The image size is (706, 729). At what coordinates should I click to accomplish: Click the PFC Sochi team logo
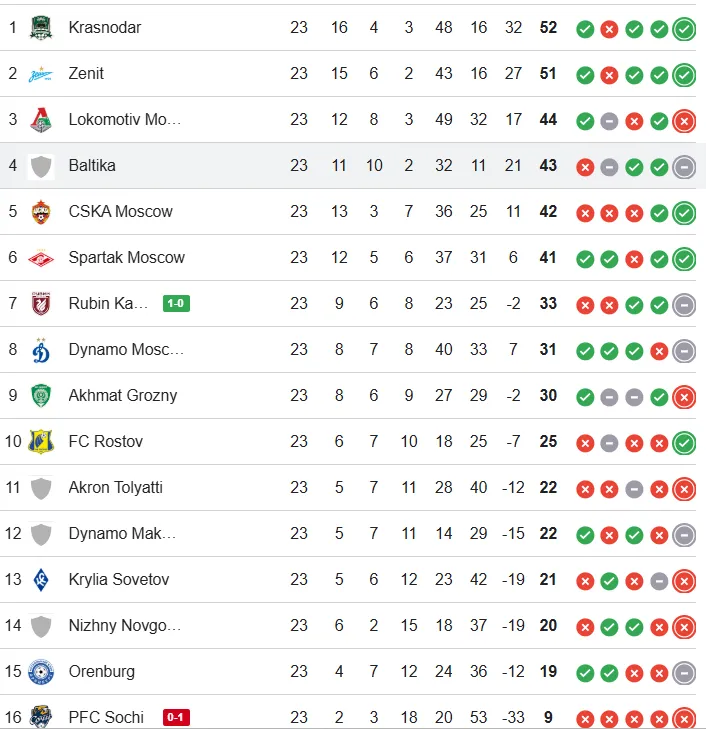(x=41, y=716)
